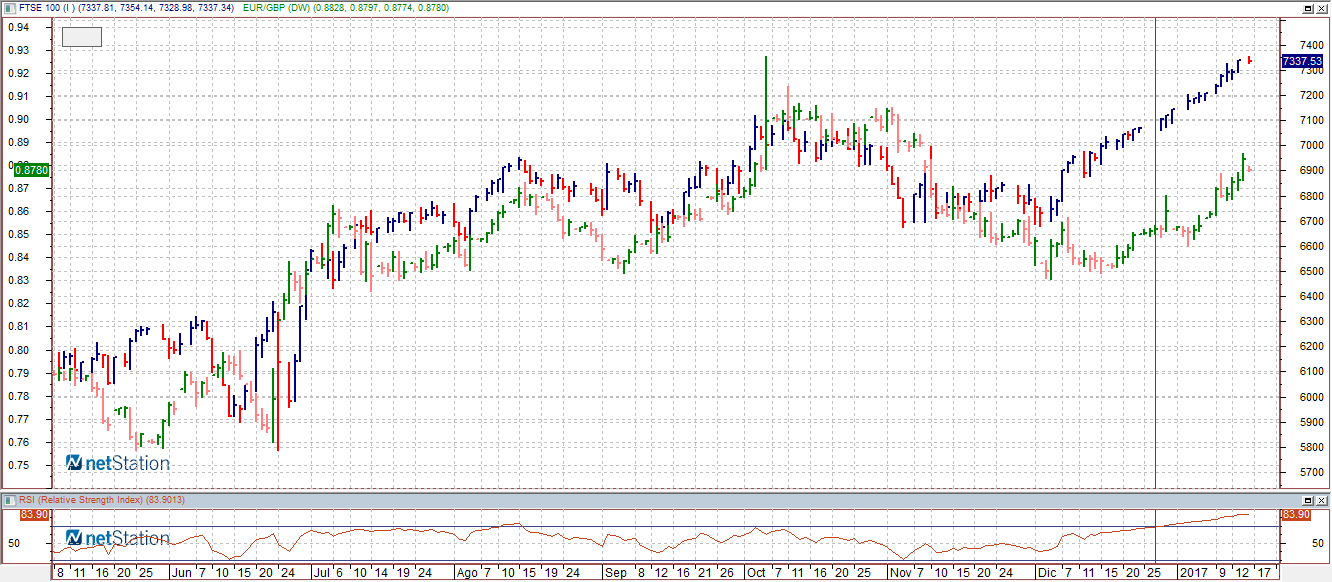Click the left orange 83.90 RSI value tag
1332x582 pixels.
[x=34, y=514]
